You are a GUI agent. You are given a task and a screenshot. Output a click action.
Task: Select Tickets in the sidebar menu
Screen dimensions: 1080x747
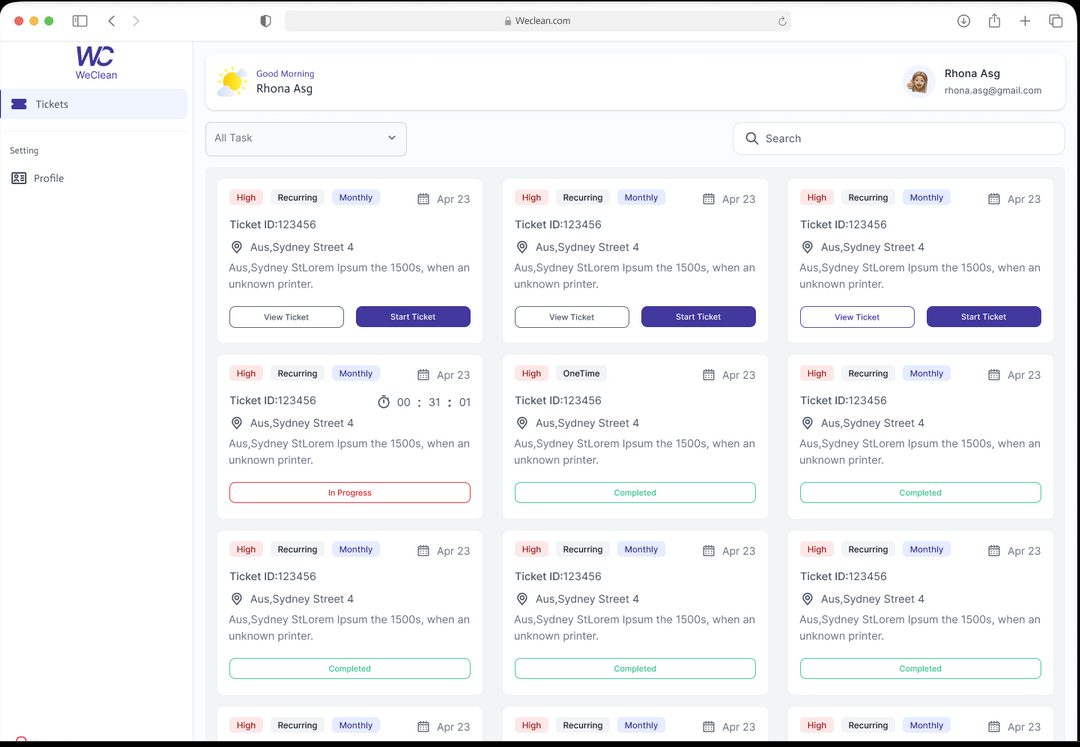click(54, 104)
